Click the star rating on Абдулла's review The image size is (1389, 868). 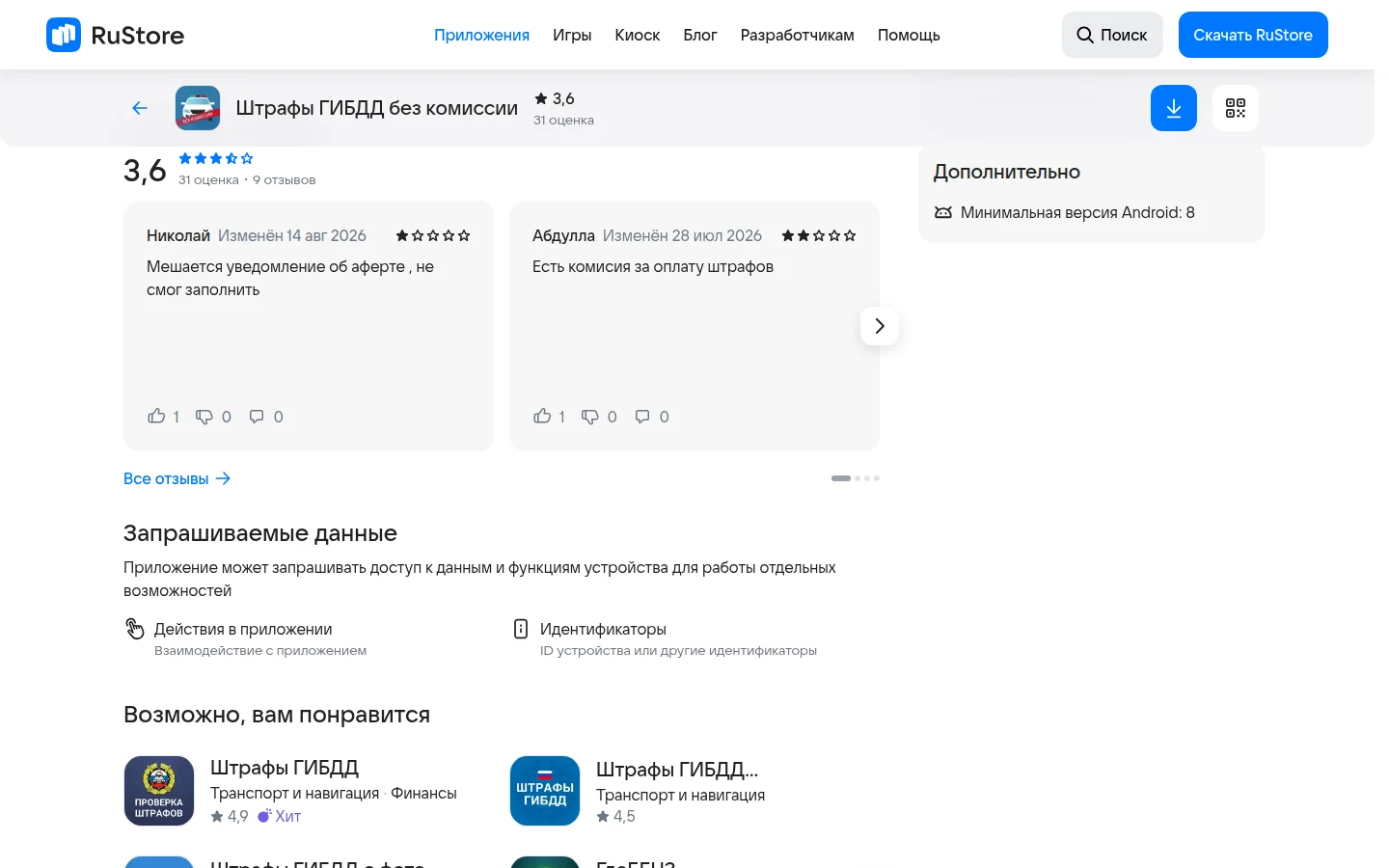(x=819, y=235)
